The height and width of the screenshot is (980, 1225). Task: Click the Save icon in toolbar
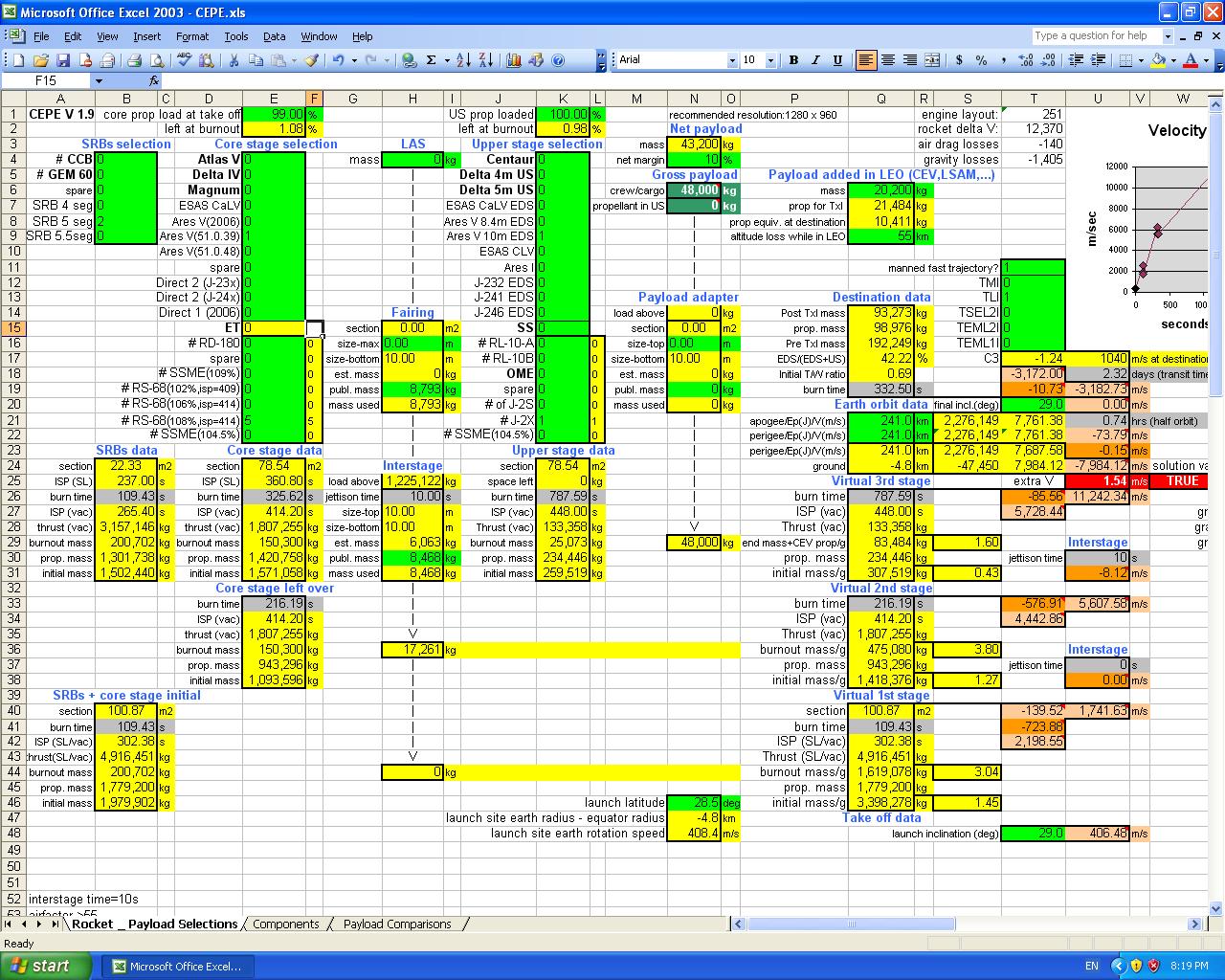tap(62, 60)
